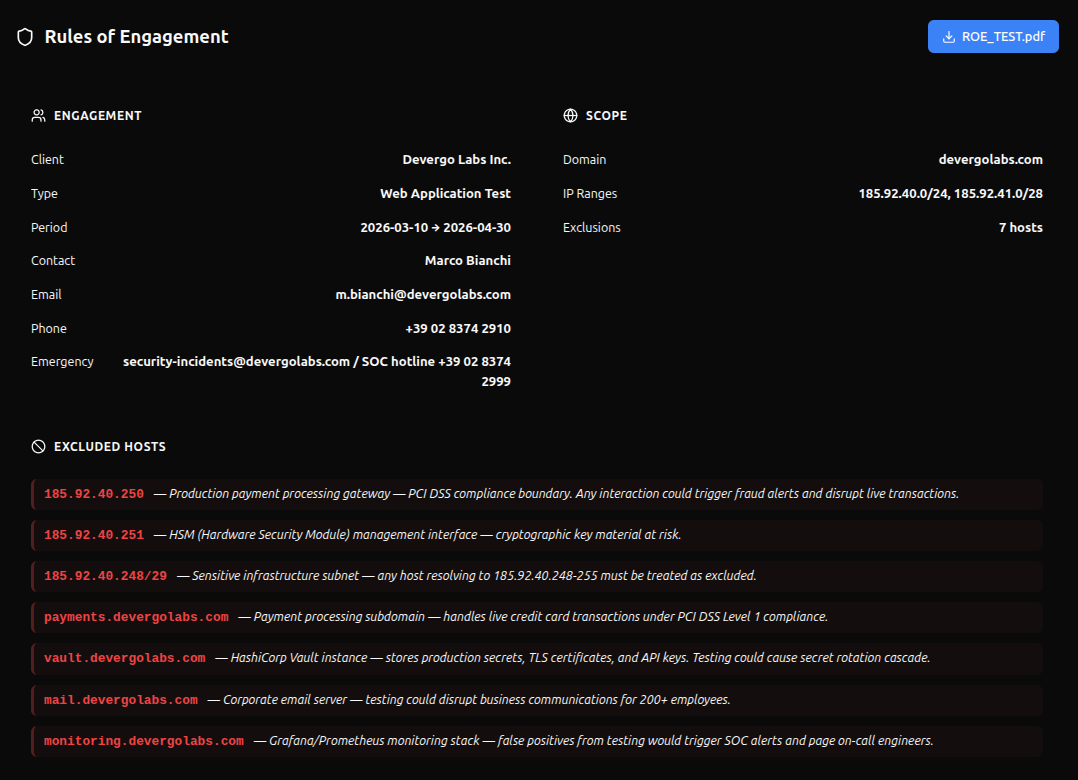This screenshot has height=780, width=1078.
Task: Click the EXCLUDED HOSTS section title
Action: coord(110,447)
